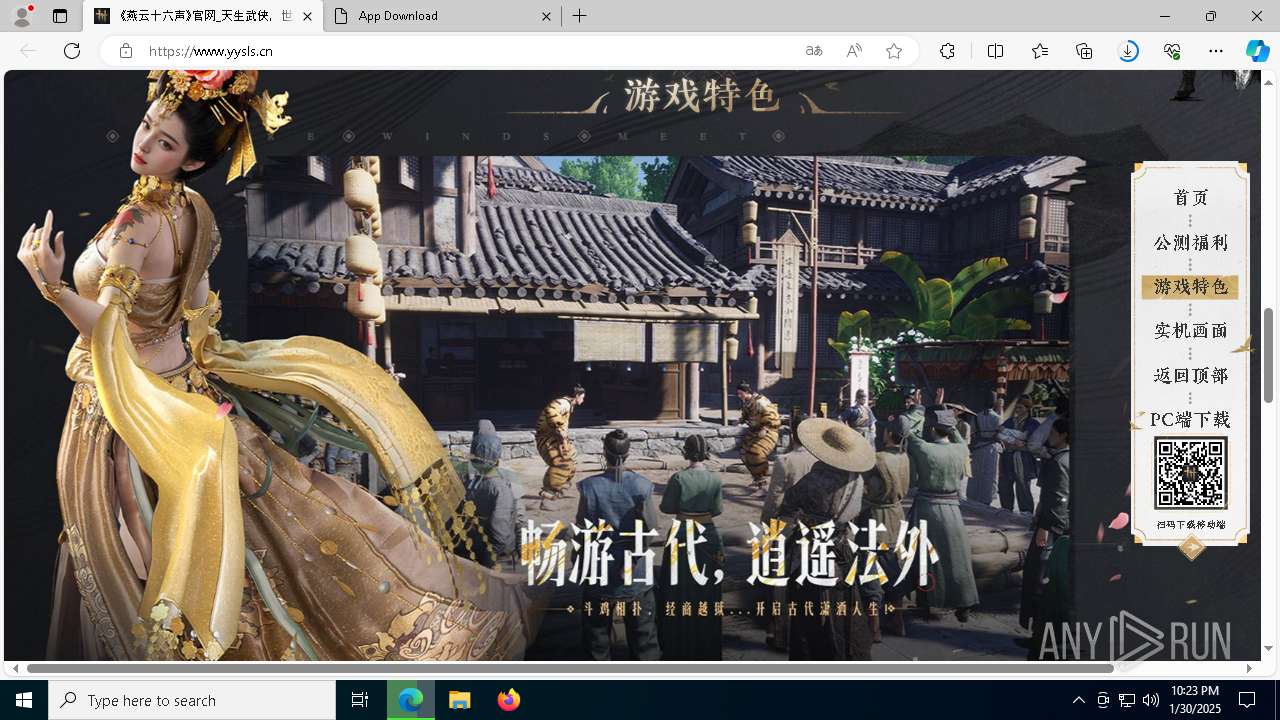Open the Favorites list icon
Image resolution: width=1280 pixels, height=720 pixels.
pos(1040,51)
